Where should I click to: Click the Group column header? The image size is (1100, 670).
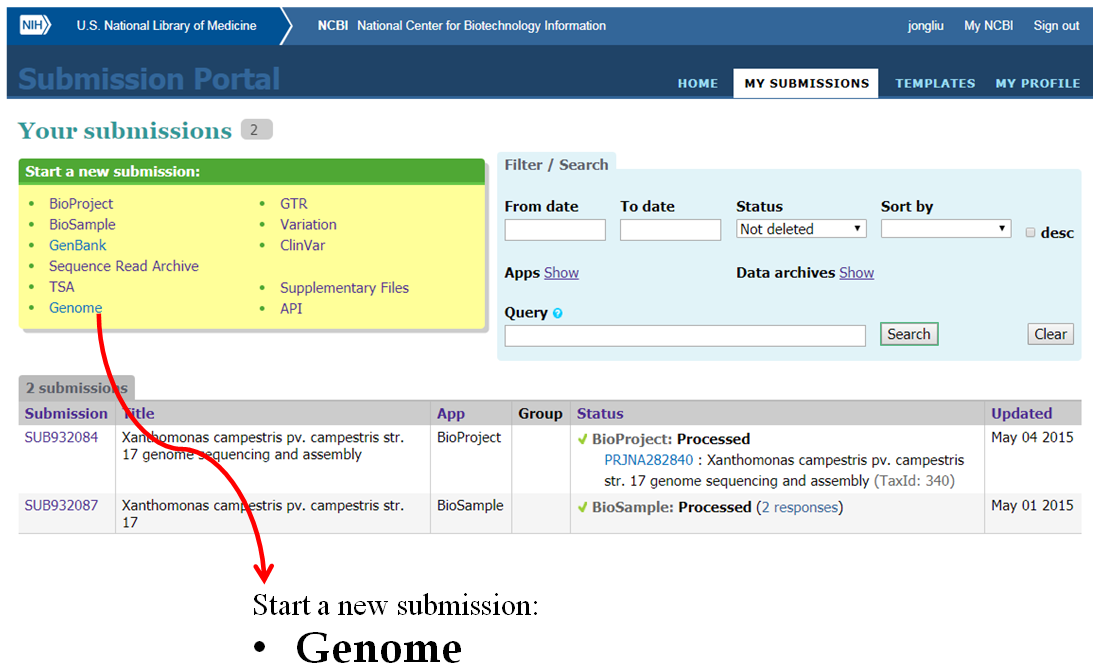click(540, 414)
